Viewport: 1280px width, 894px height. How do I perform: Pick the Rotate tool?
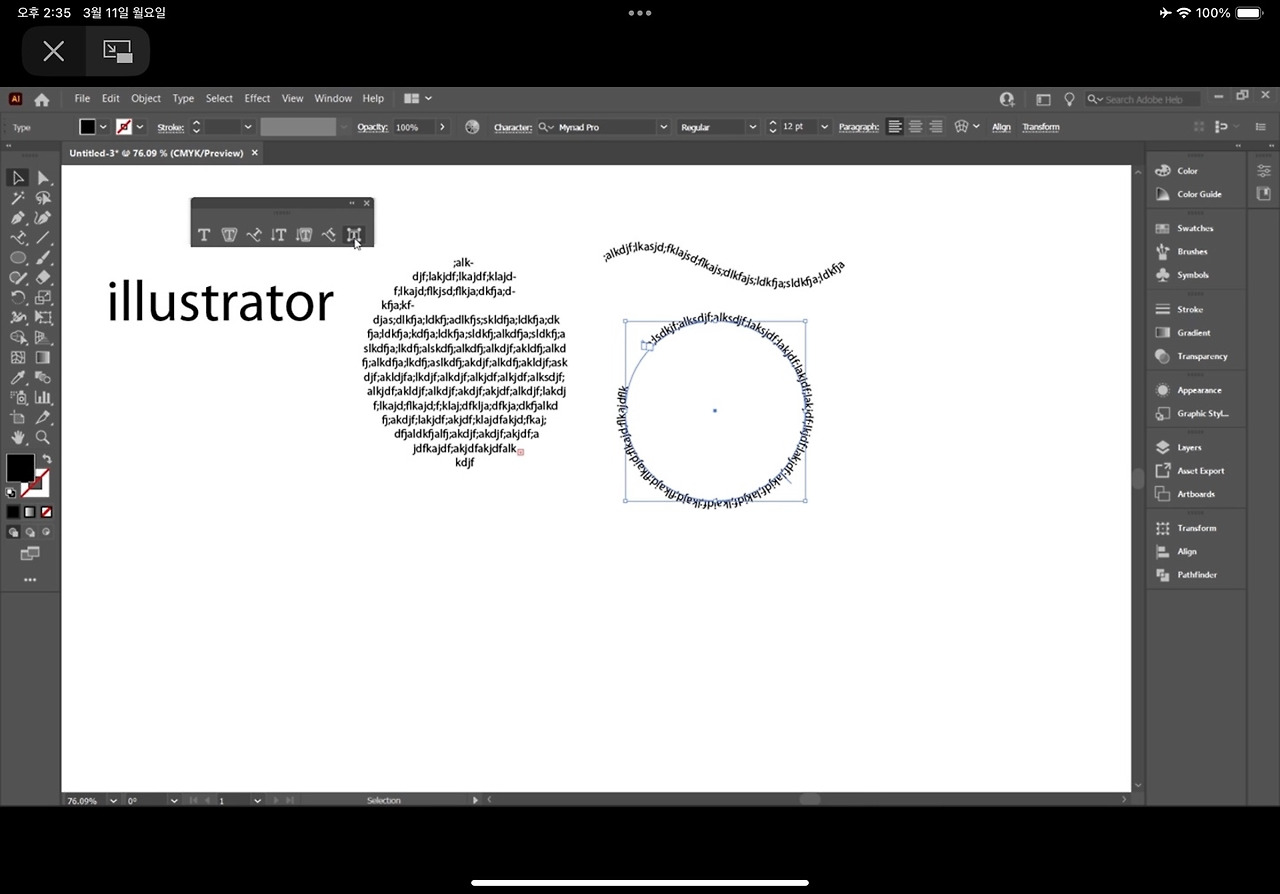click(18, 298)
